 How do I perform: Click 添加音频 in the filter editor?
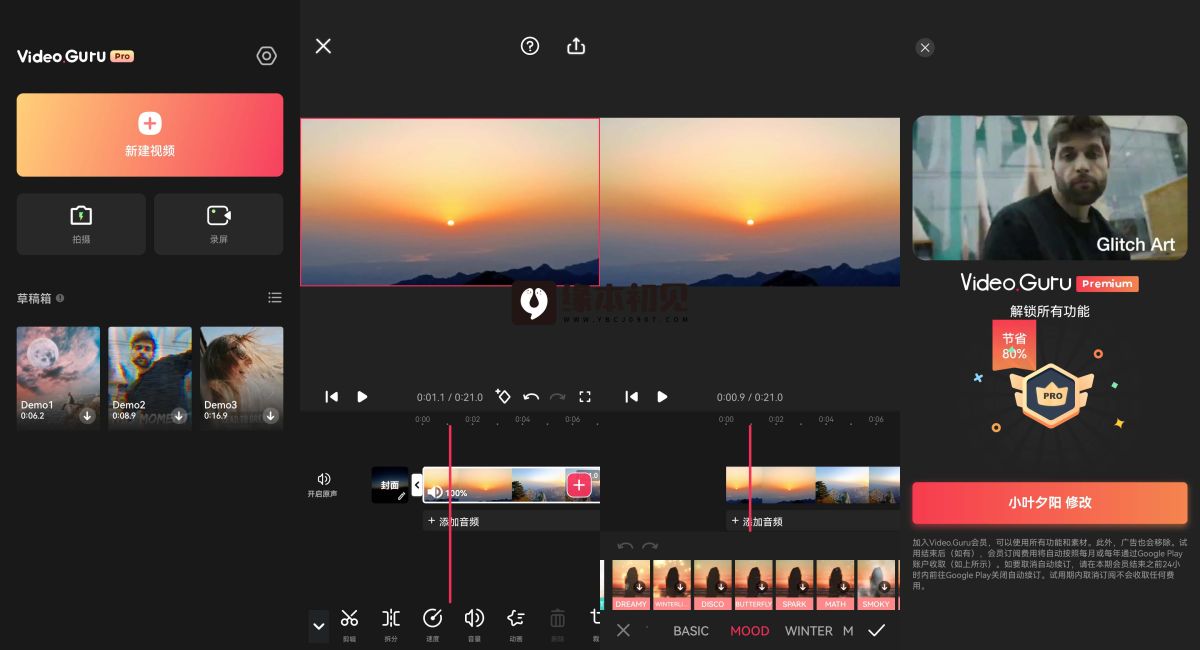757,521
